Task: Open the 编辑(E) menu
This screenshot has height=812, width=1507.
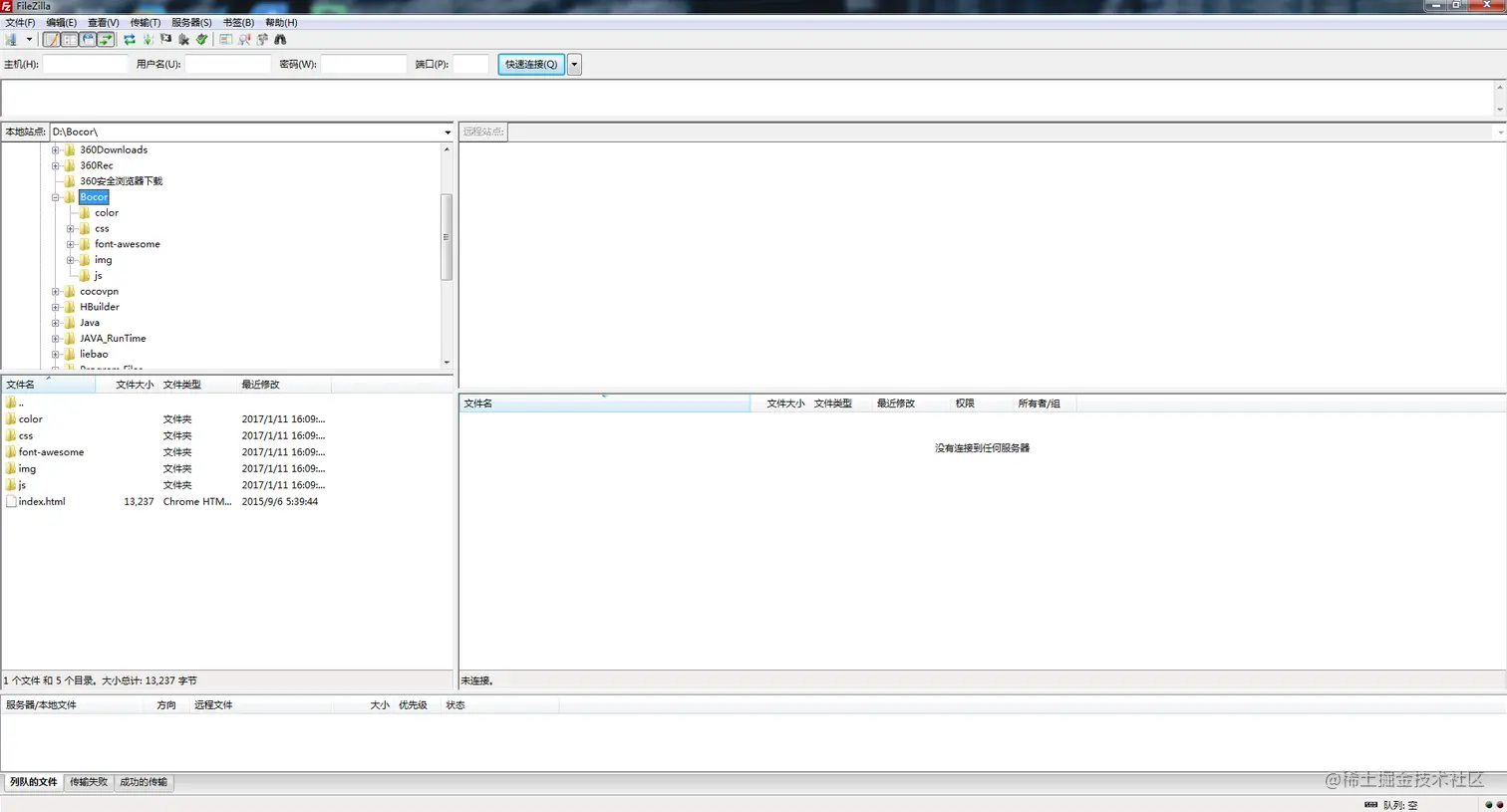Action: [x=62, y=22]
